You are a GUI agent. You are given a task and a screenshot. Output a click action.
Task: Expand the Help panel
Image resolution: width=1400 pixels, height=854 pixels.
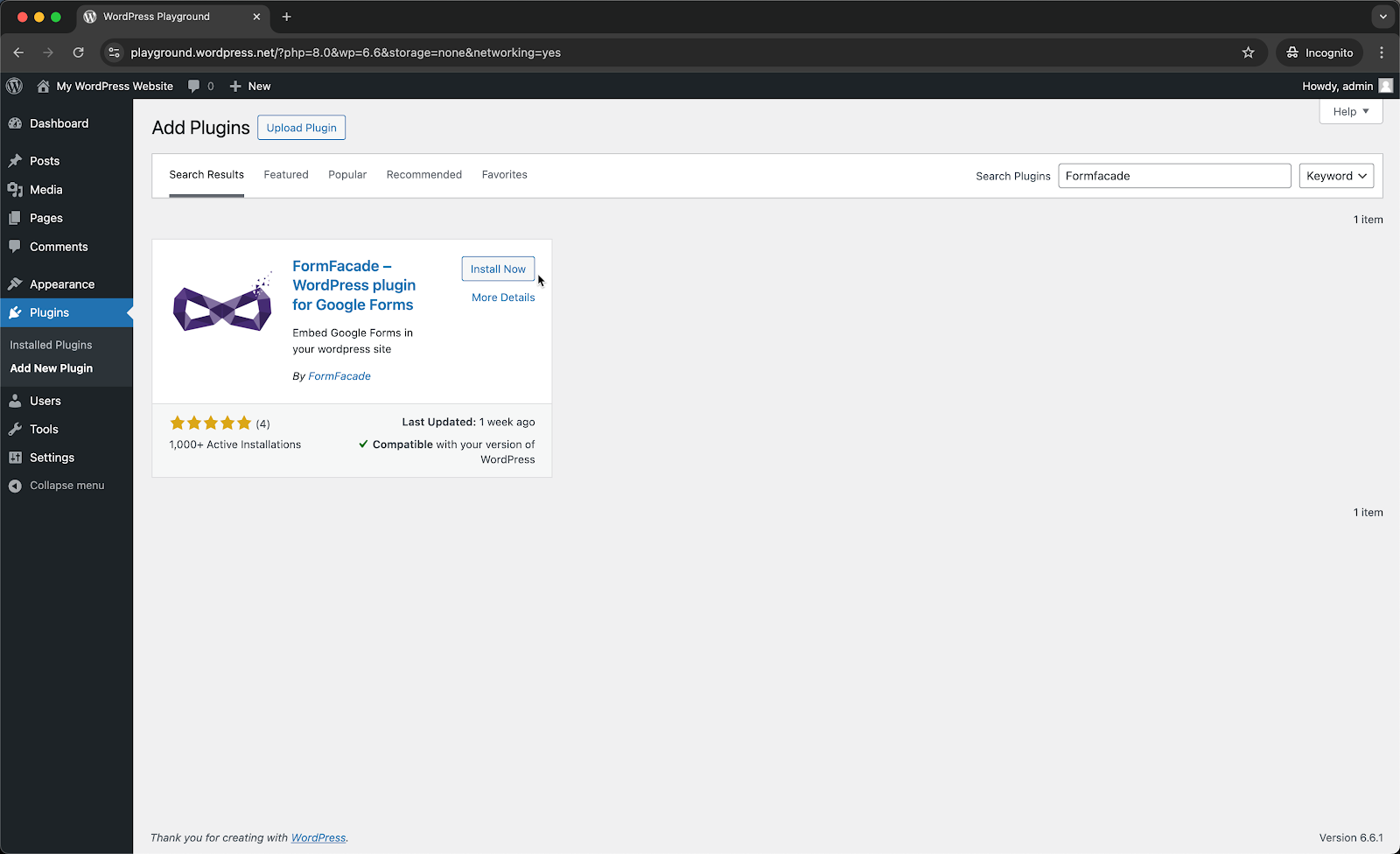pos(1350,111)
